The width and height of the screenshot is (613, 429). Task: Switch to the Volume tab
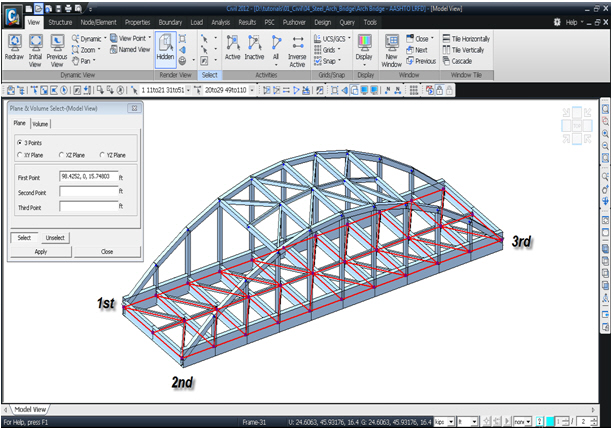pyautogui.click(x=40, y=124)
